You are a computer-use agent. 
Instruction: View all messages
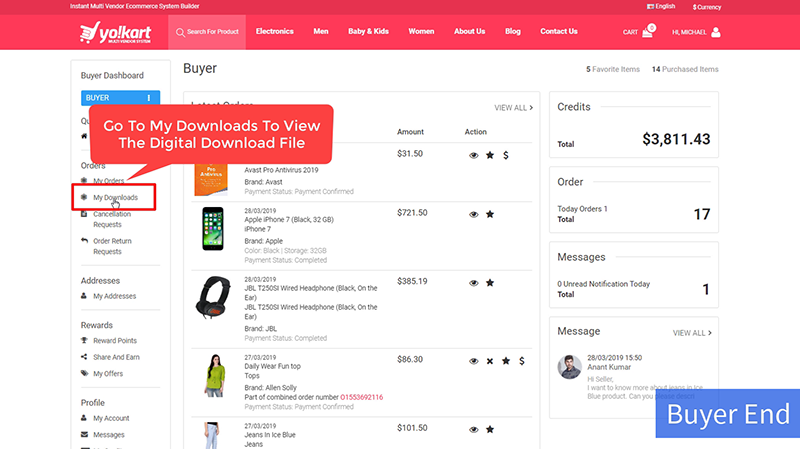coord(692,333)
